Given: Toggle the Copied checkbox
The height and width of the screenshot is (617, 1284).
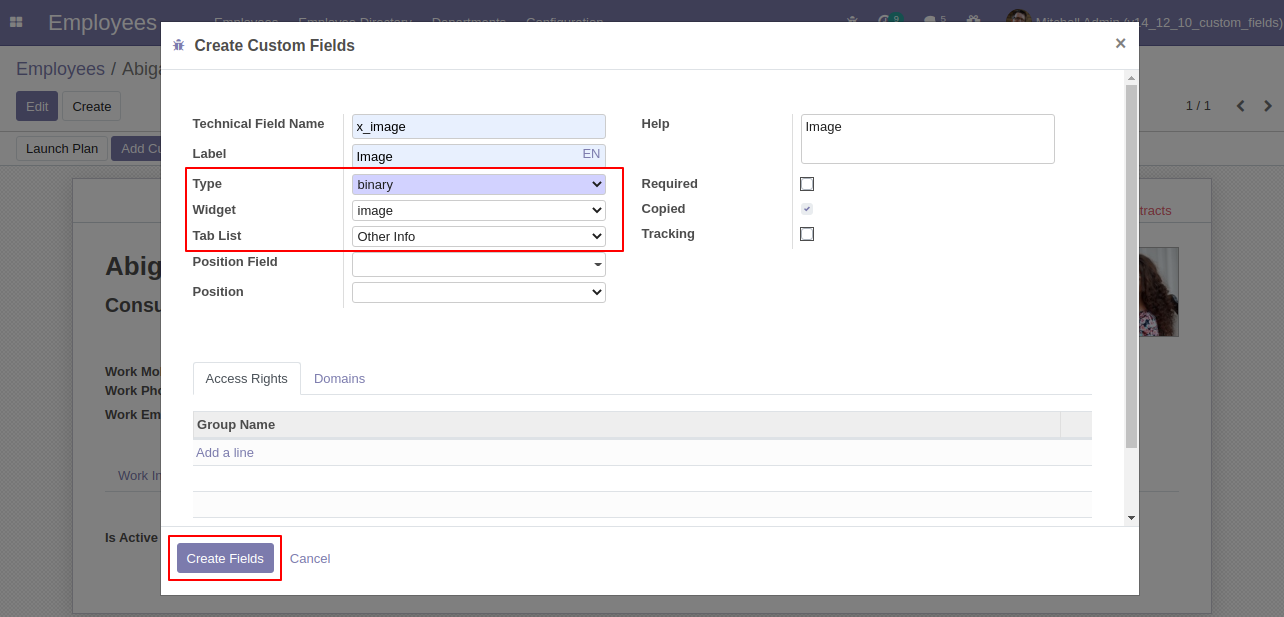Looking at the screenshot, I should click(x=807, y=209).
